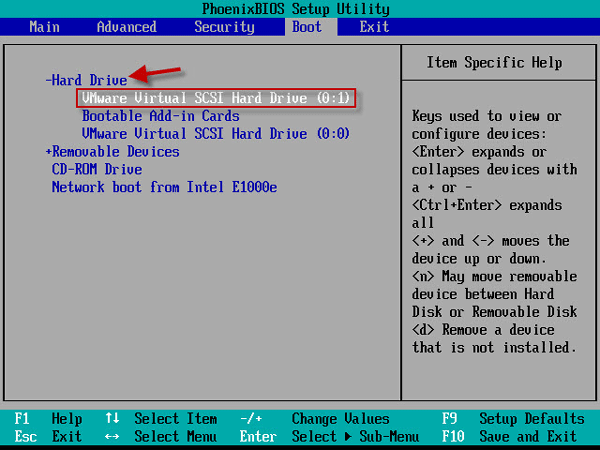Switch to the Advanced tab

coord(127,27)
